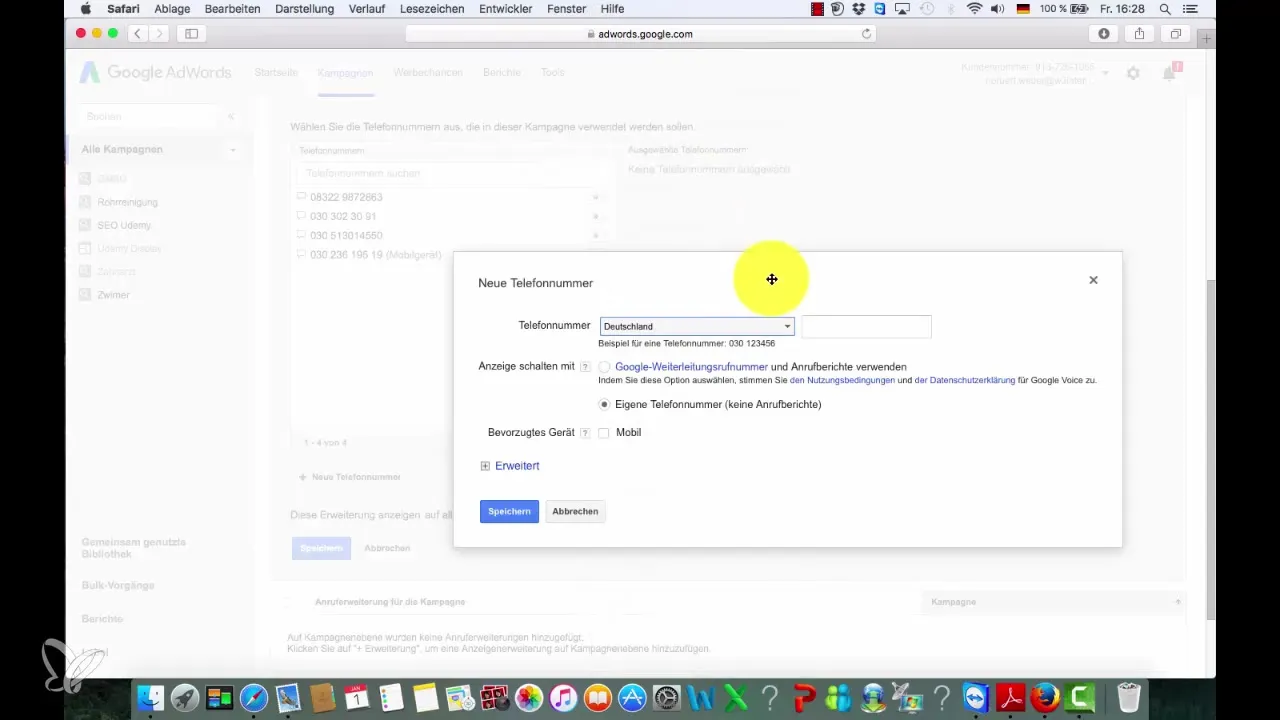
Task: Click the German flag input source icon
Action: [1023, 9]
